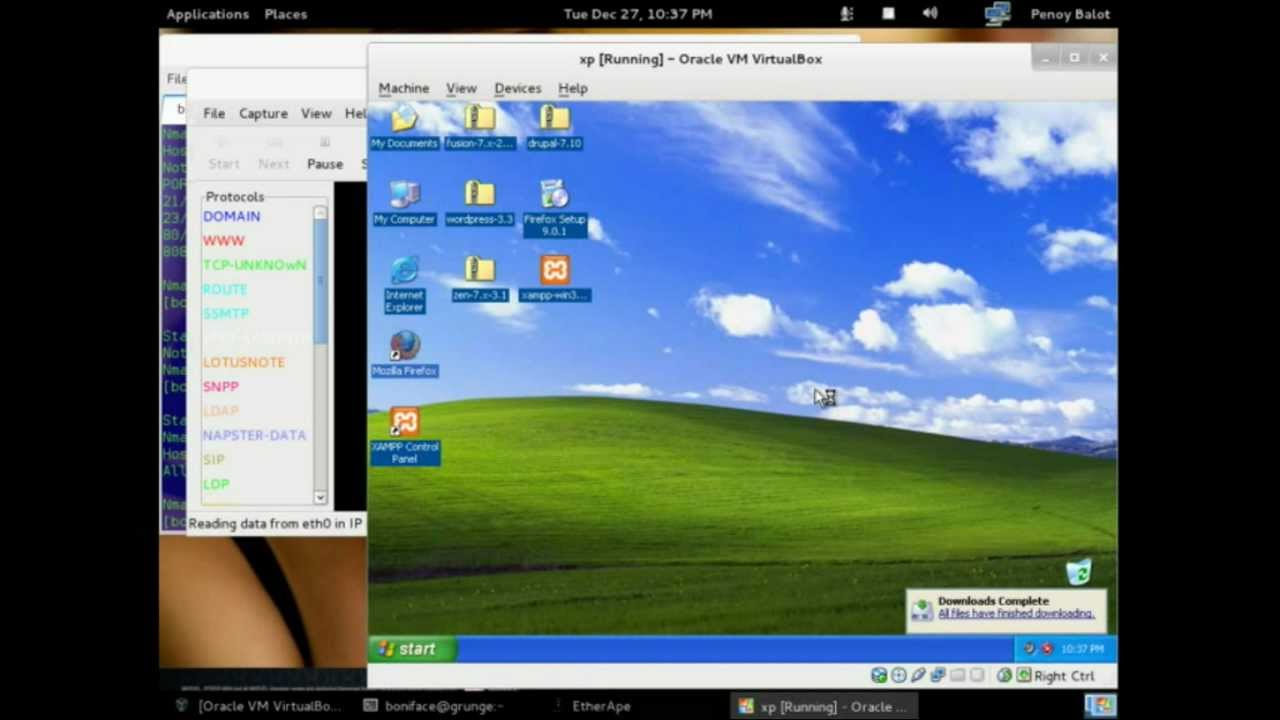Image resolution: width=1280 pixels, height=720 pixels.
Task: Click the Internet Explorer desktop icon
Action: pos(404,285)
